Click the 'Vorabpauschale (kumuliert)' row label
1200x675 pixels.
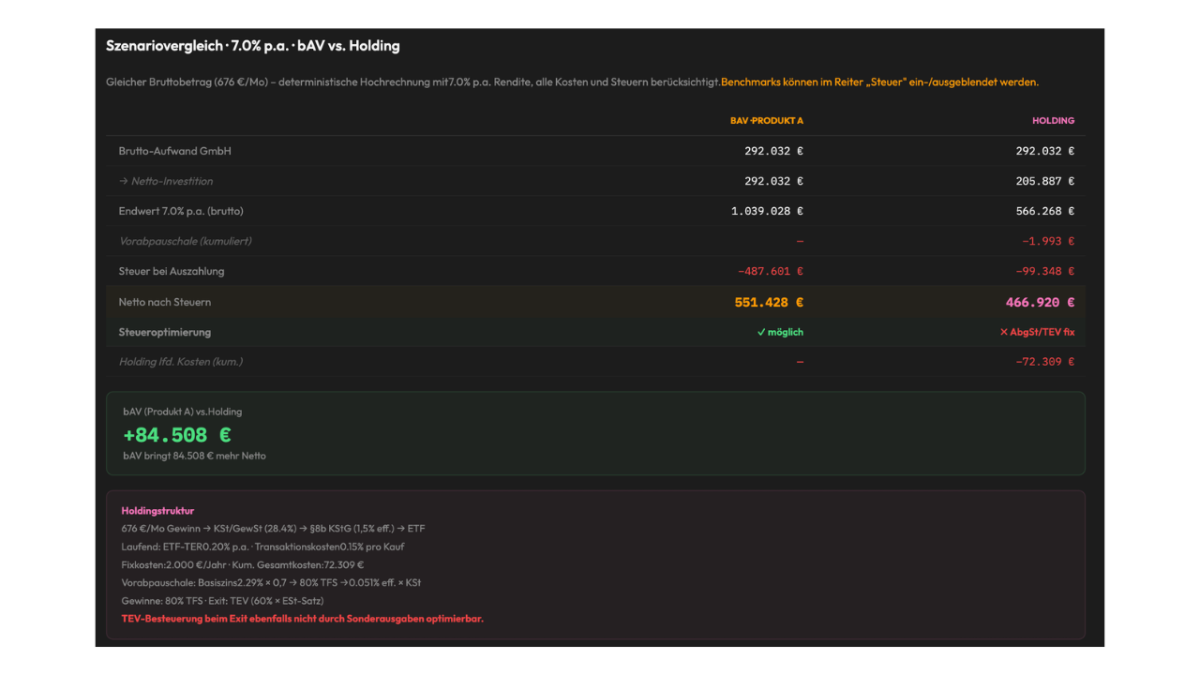185,241
